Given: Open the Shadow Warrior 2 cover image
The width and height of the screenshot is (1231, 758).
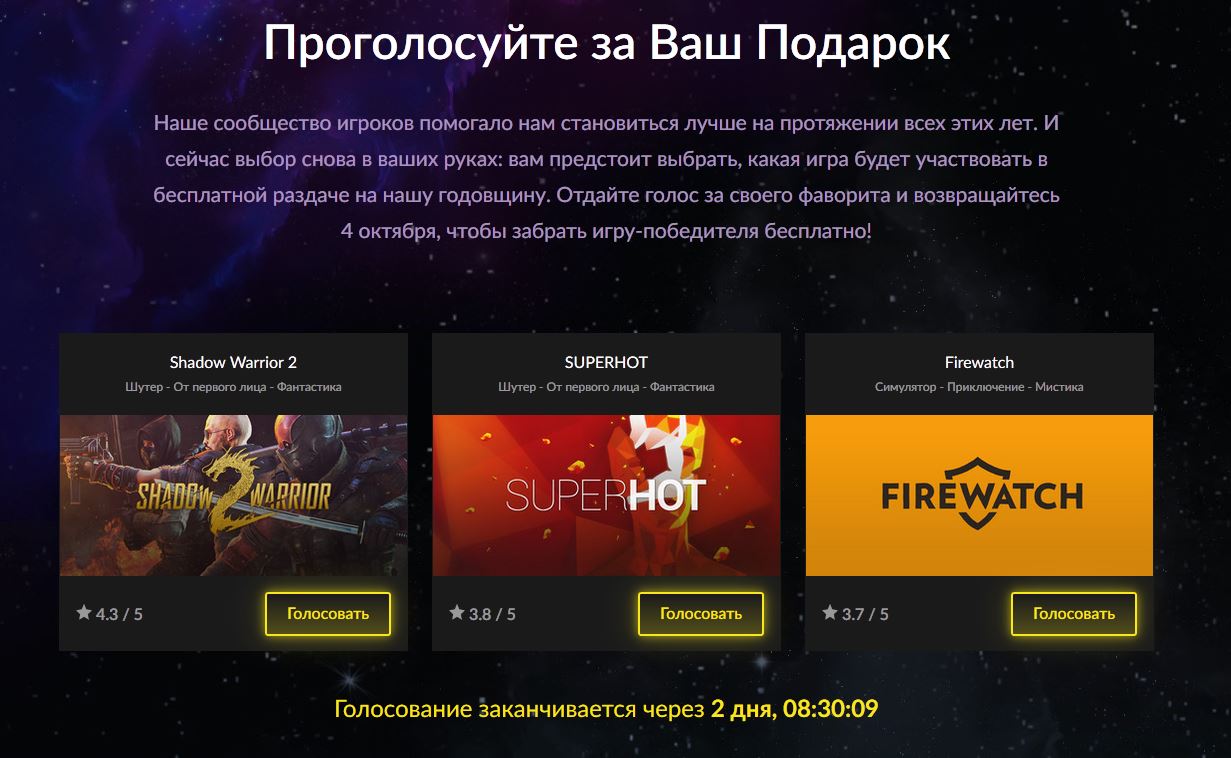Looking at the screenshot, I should 233,495.
